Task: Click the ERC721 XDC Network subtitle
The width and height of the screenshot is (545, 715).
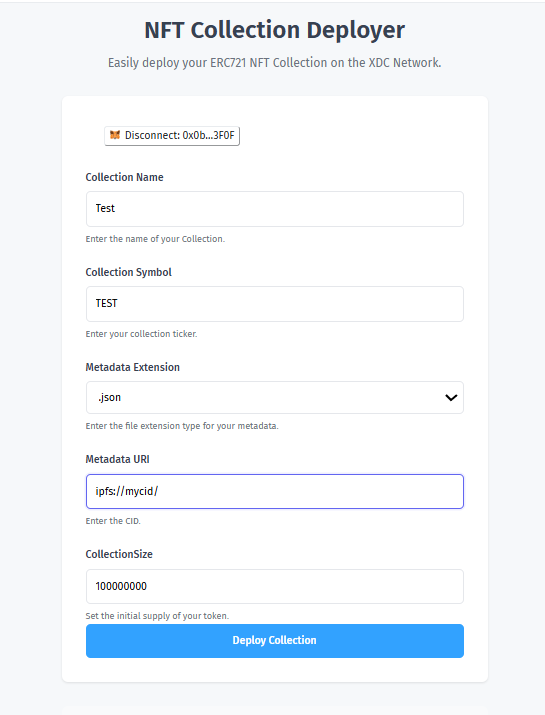Action: [x=275, y=62]
